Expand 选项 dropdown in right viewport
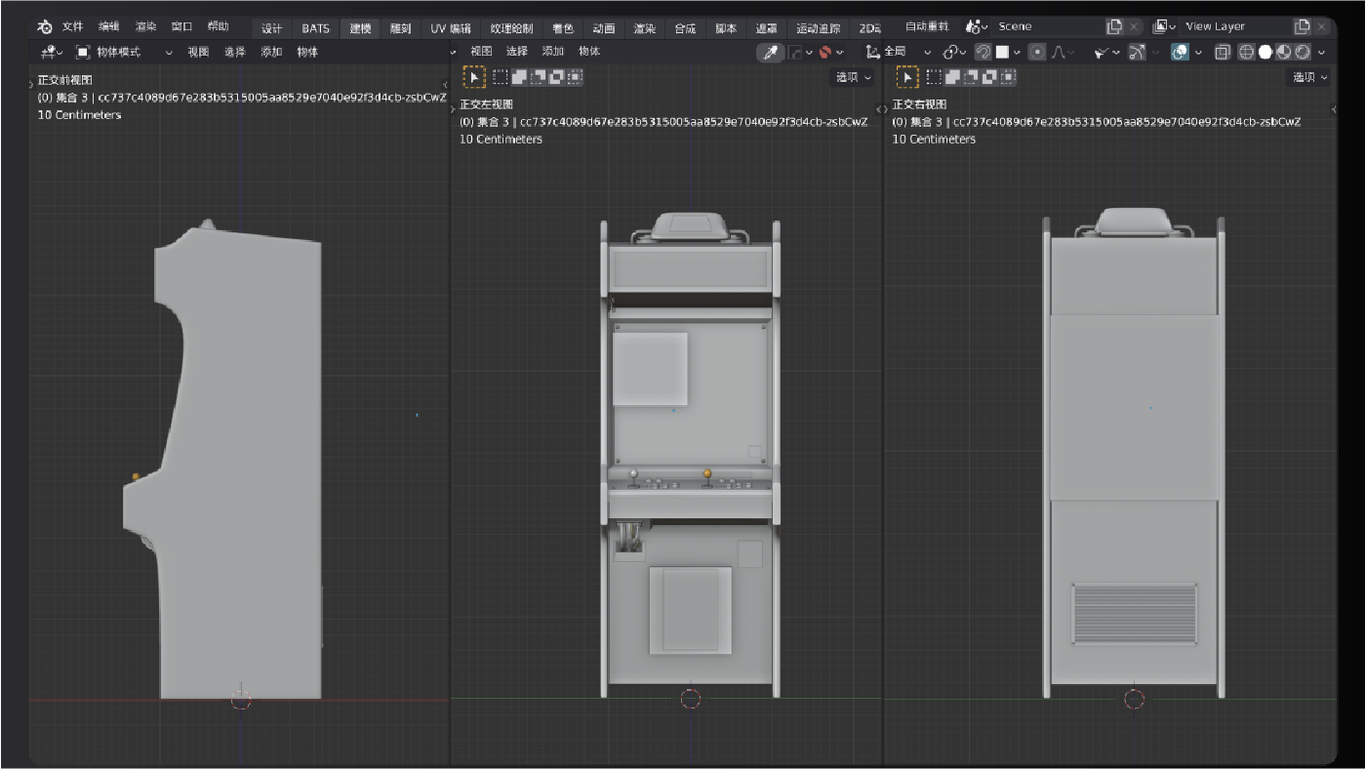Image resolution: width=1366 pixels, height=769 pixels. pos(1309,77)
